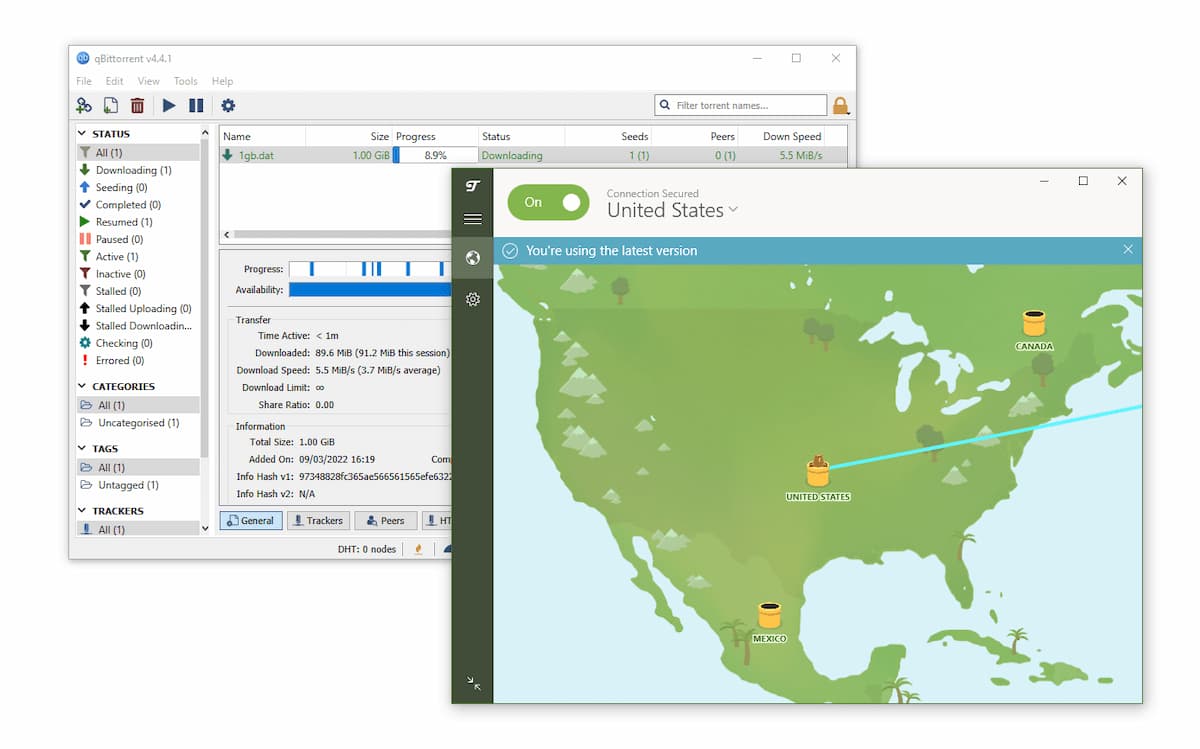This screenshot has height=749, width=1200.
Task: Select the Canada tunnel on the map
Action: pyautogui.click(x=1034, y=324)
